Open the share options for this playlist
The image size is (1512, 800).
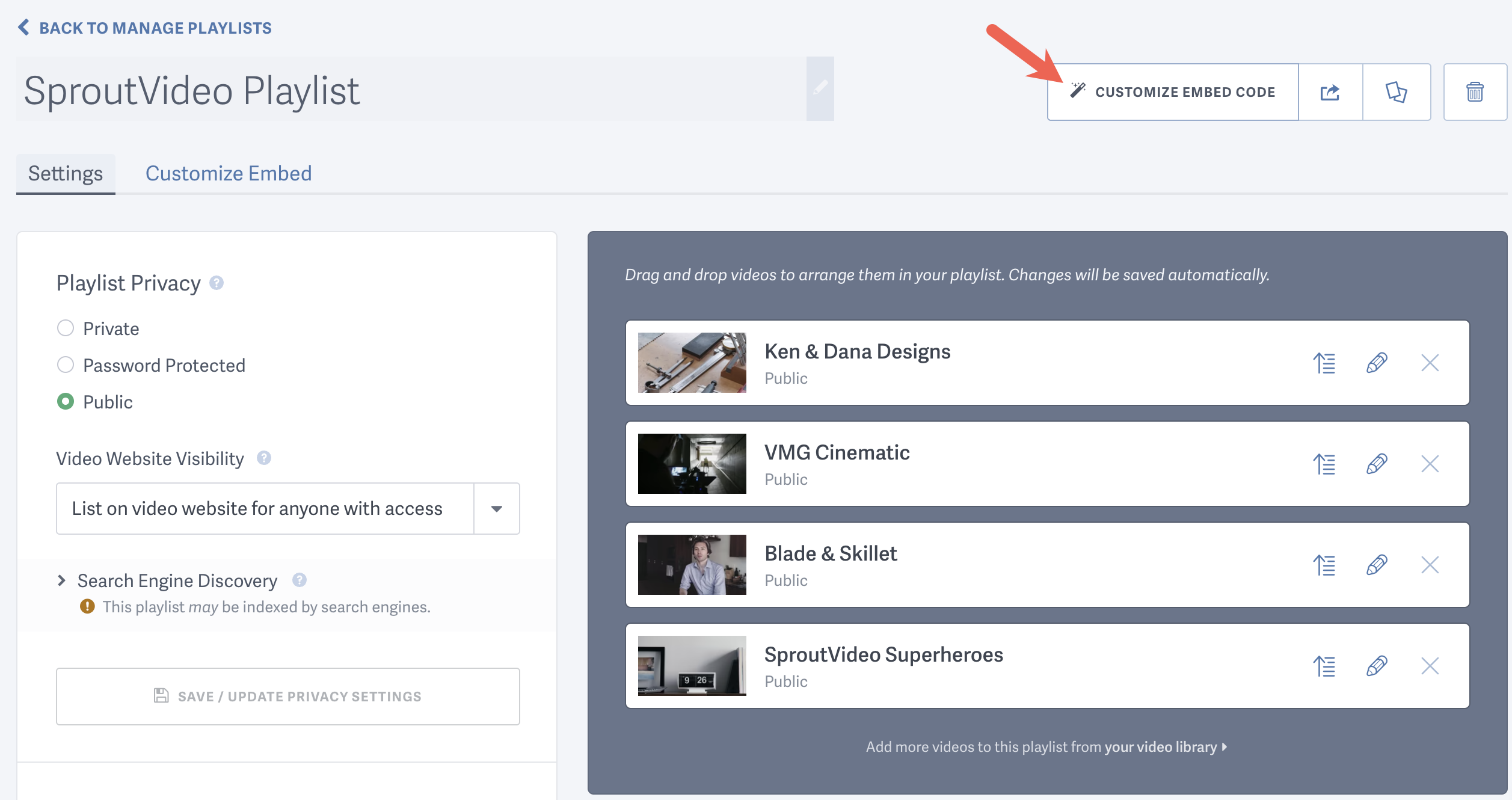(x=1330, y=91)
